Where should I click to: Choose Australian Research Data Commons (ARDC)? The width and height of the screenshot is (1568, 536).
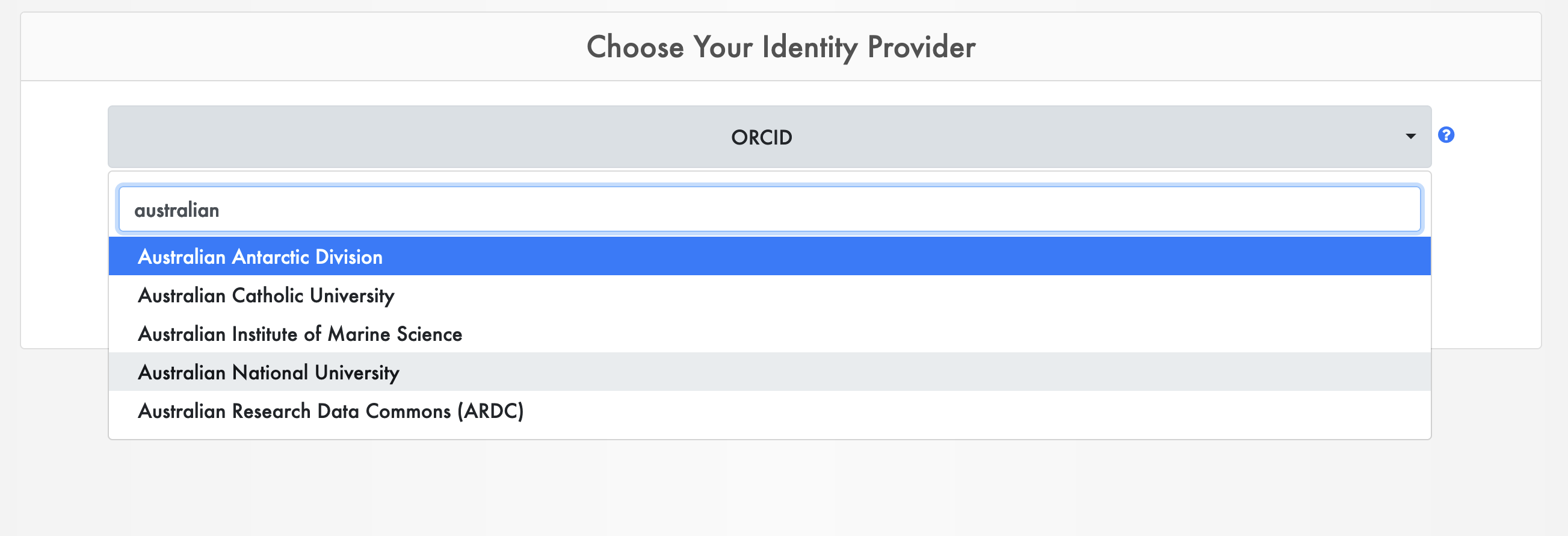[770, 411]
